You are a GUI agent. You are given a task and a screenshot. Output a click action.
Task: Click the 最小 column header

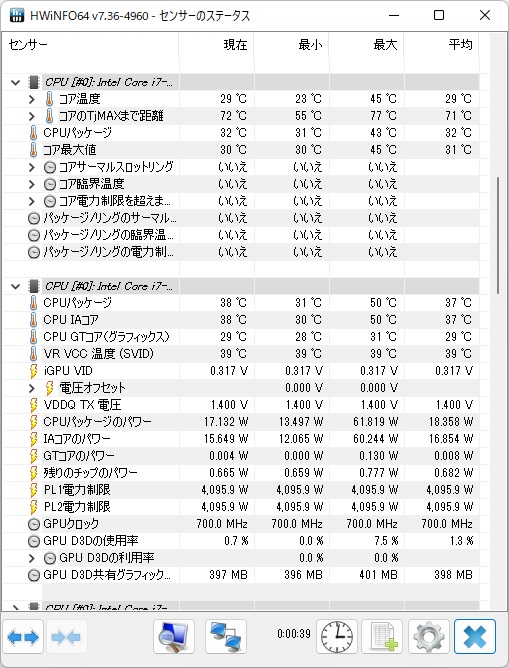pyautogui.click(x=292, y=45)
